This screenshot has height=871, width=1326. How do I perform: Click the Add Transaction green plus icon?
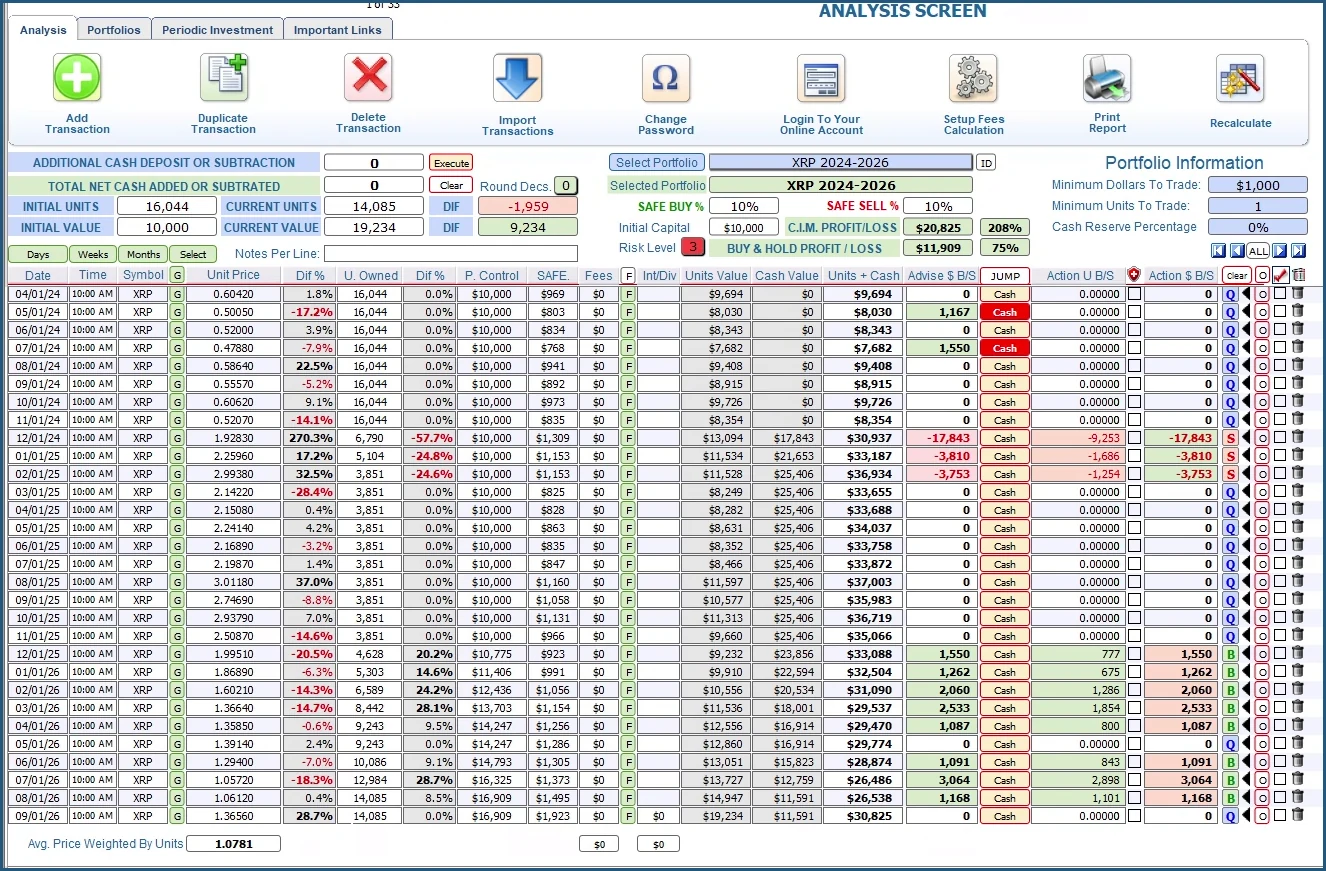point(77,77)
